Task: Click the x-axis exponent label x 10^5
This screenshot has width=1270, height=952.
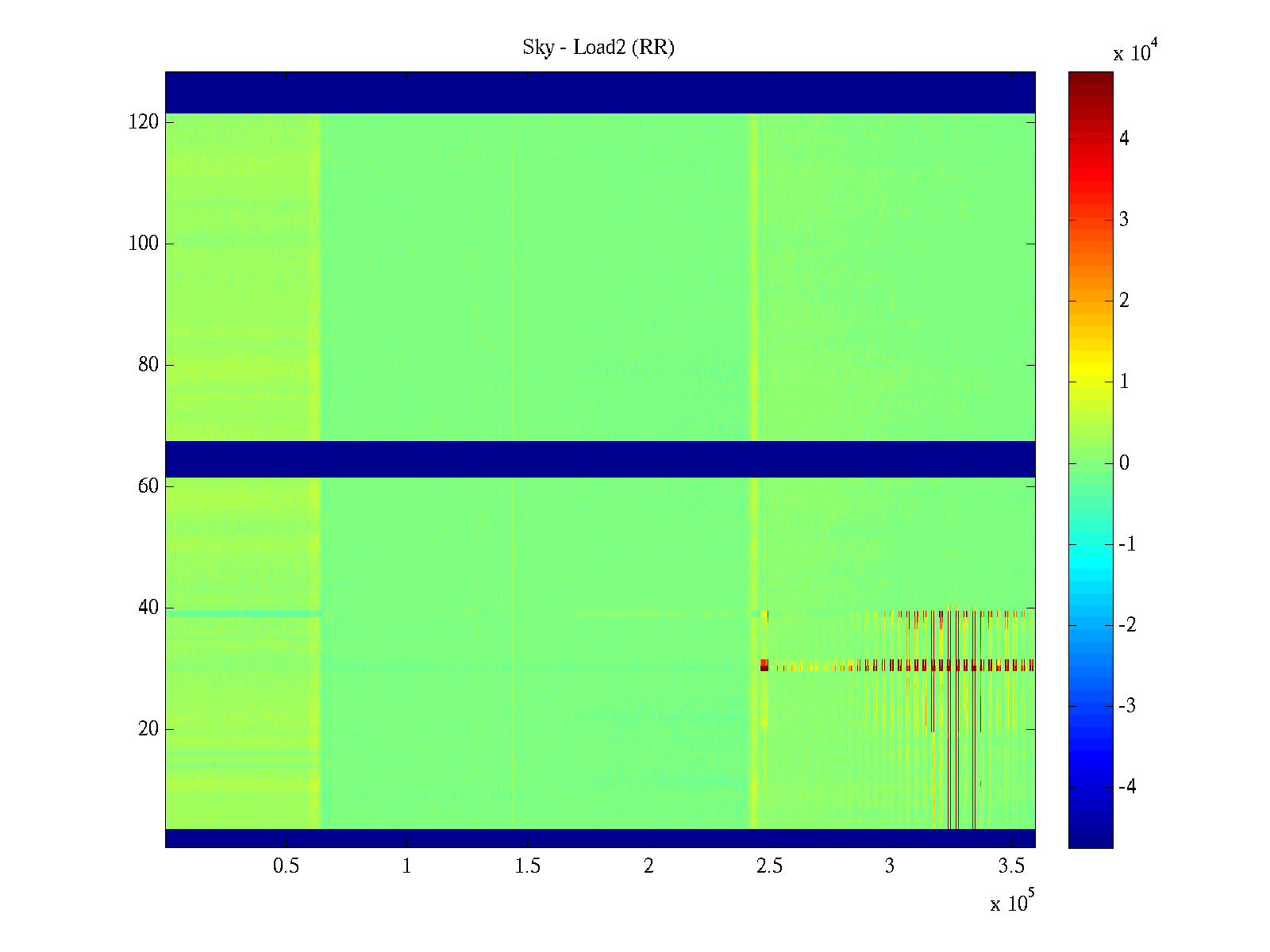Action: [x=1012, y=902]
